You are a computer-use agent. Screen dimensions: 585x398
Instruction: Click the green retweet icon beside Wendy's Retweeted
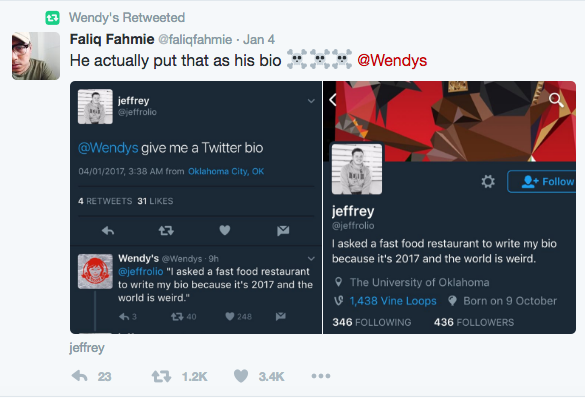[x=52, y=18]
